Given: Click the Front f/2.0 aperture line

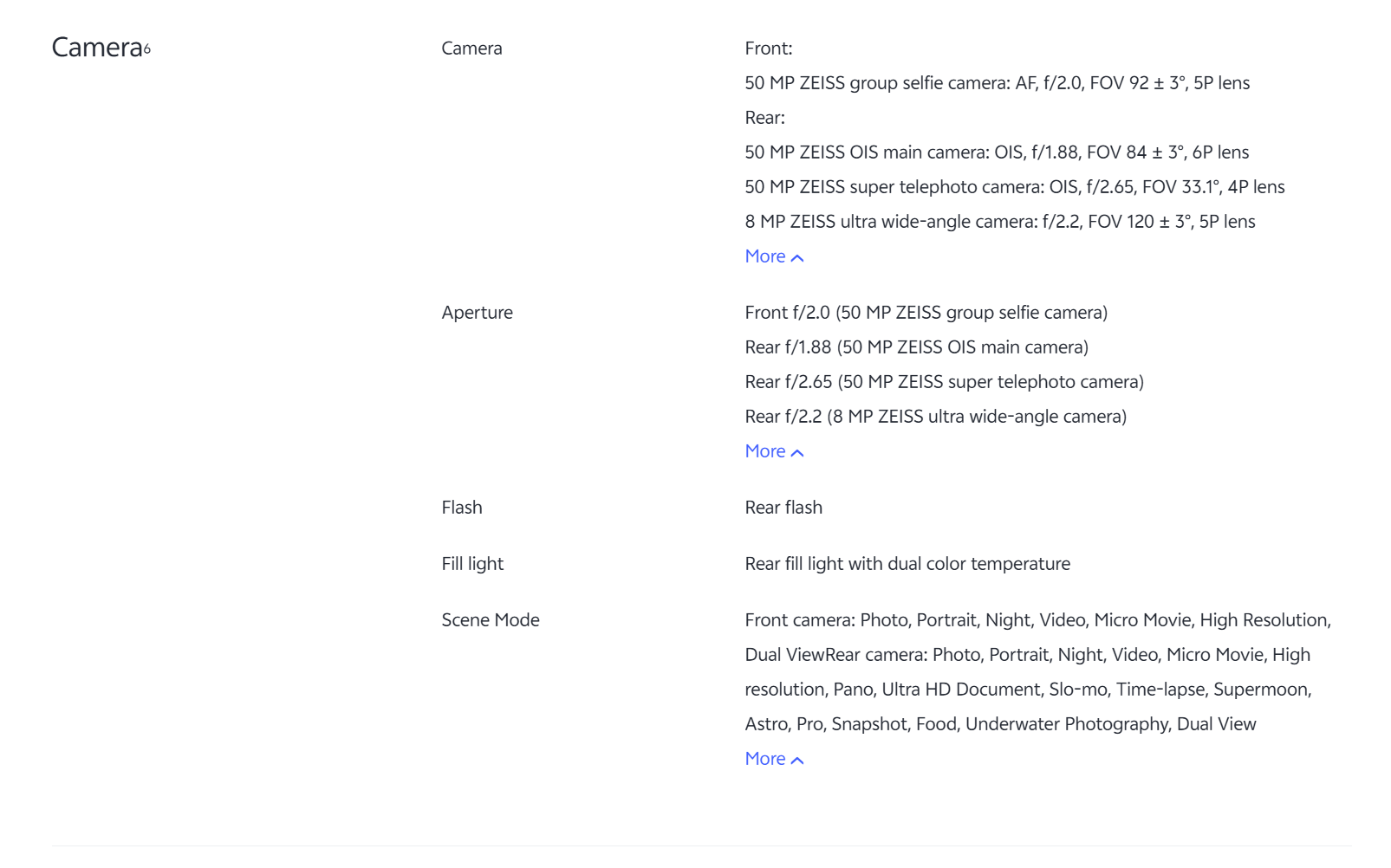Looking at the screenshot, I should click(926, 313).
